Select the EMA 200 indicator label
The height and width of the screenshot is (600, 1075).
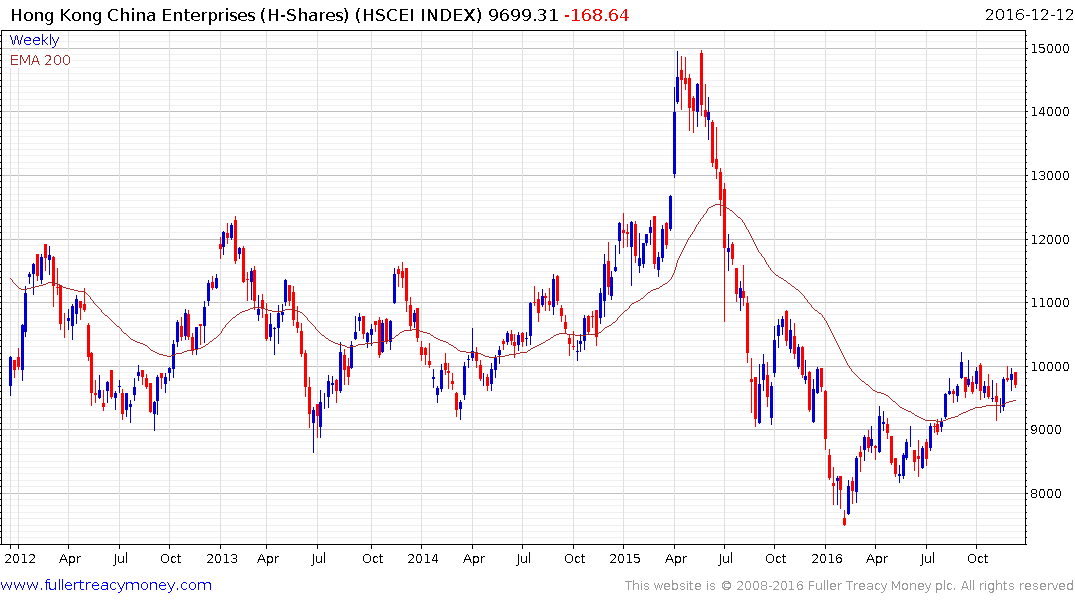click(x=40, y=60)
